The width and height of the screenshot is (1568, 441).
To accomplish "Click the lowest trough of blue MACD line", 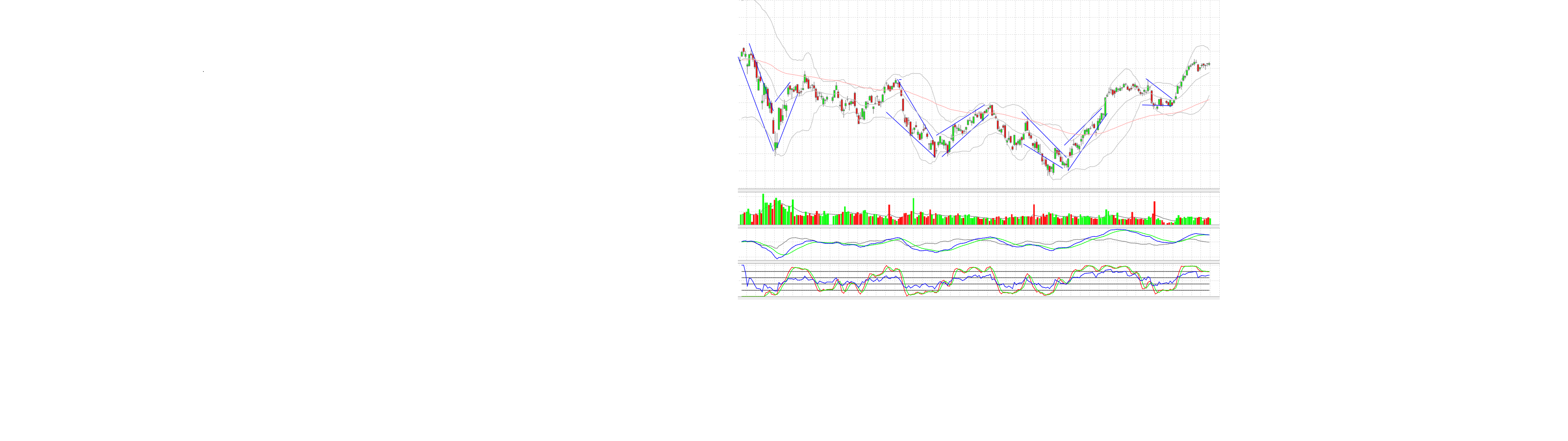I will click(777, 258).
